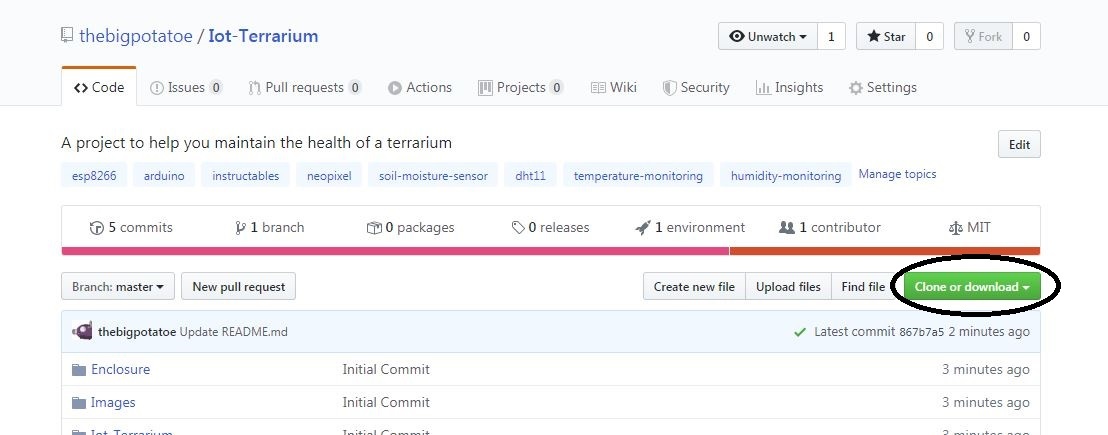Screen dimensions: 1108x435
Task: Show watchers count 1
Action: pyautogui.click(x=831, y=37)
